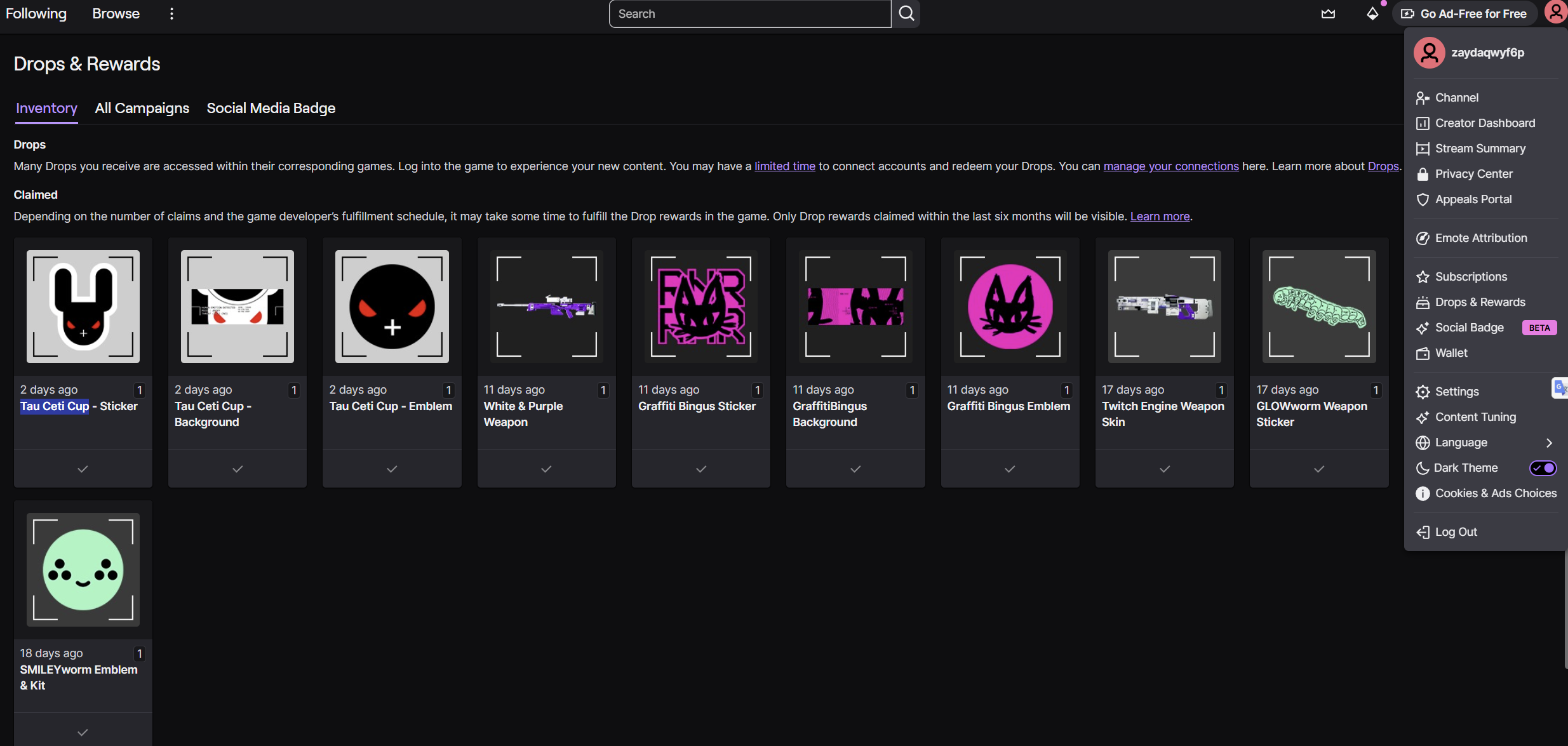The width and height of the screenshot is (1568, 746).
Task: Open user avatar in top right
Action: tap(1555, 13)
